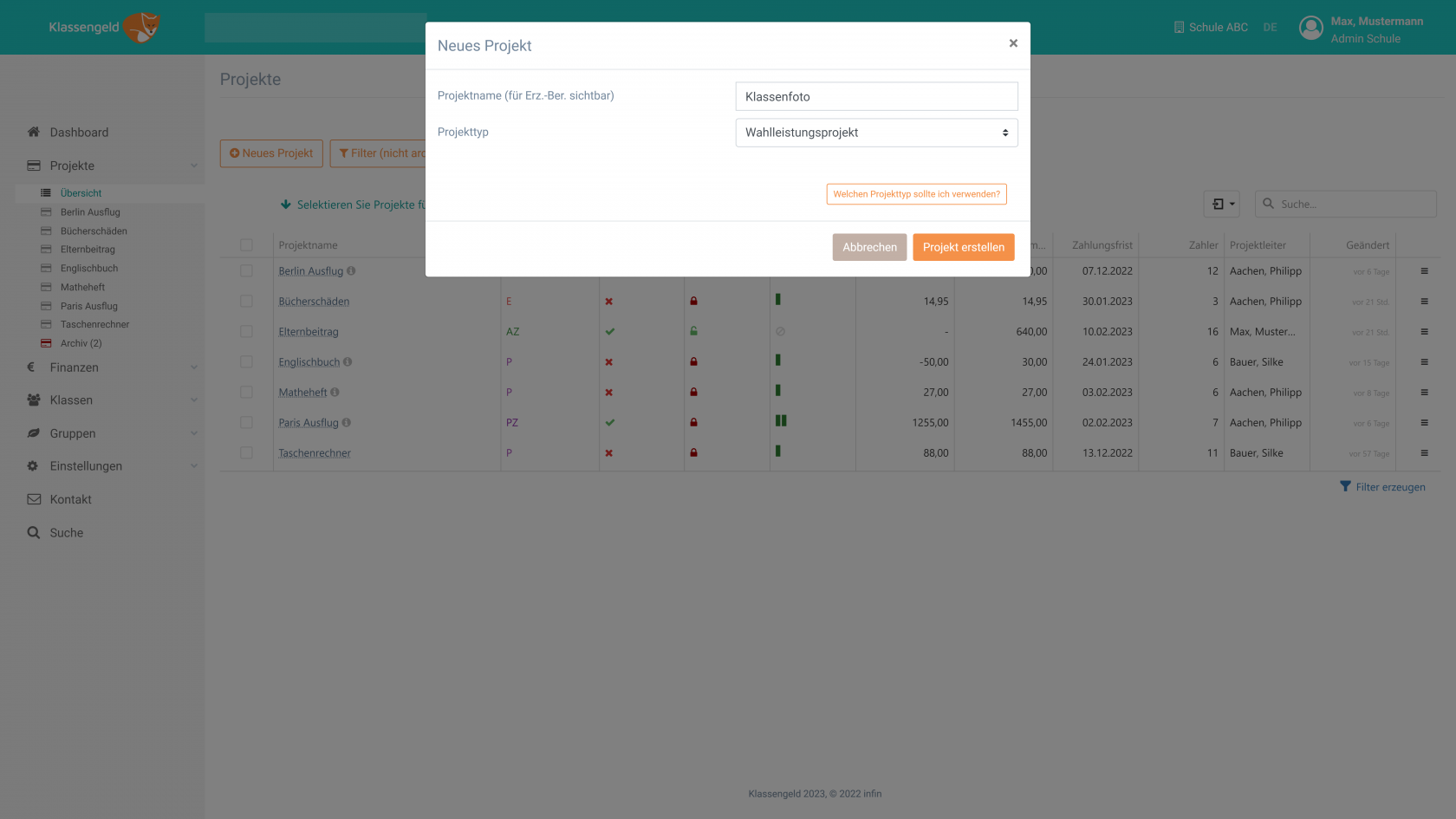
Task: Open row menu icon for Englischbuch
Action: (1424, 362)
